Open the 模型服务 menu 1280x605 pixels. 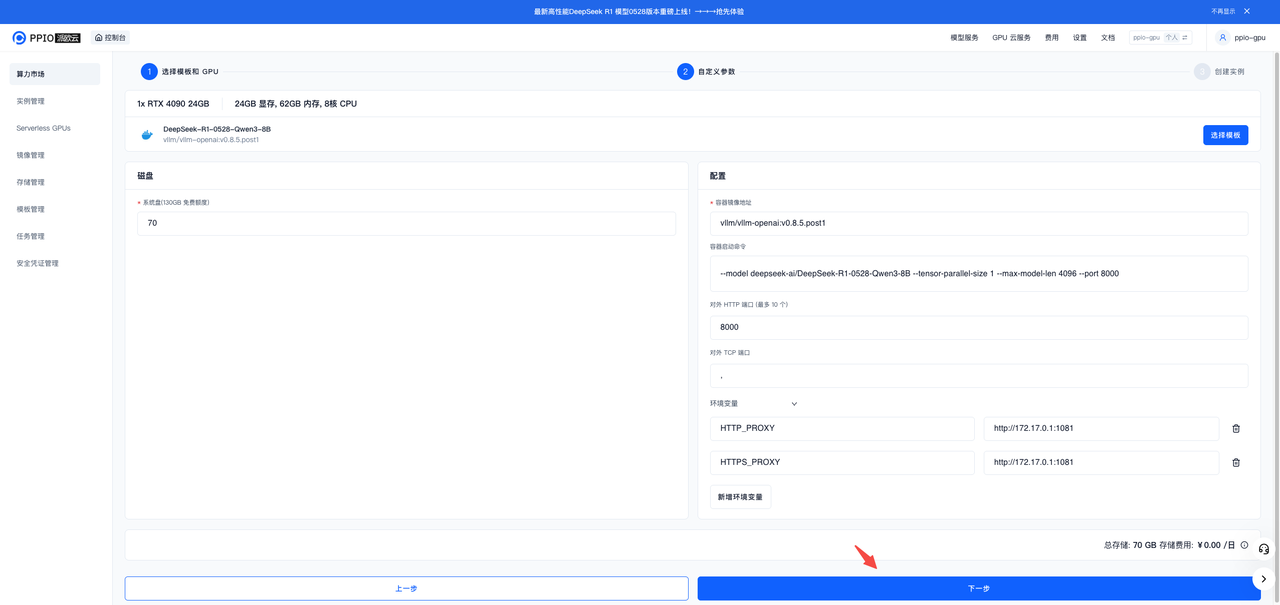coord(964,37)
